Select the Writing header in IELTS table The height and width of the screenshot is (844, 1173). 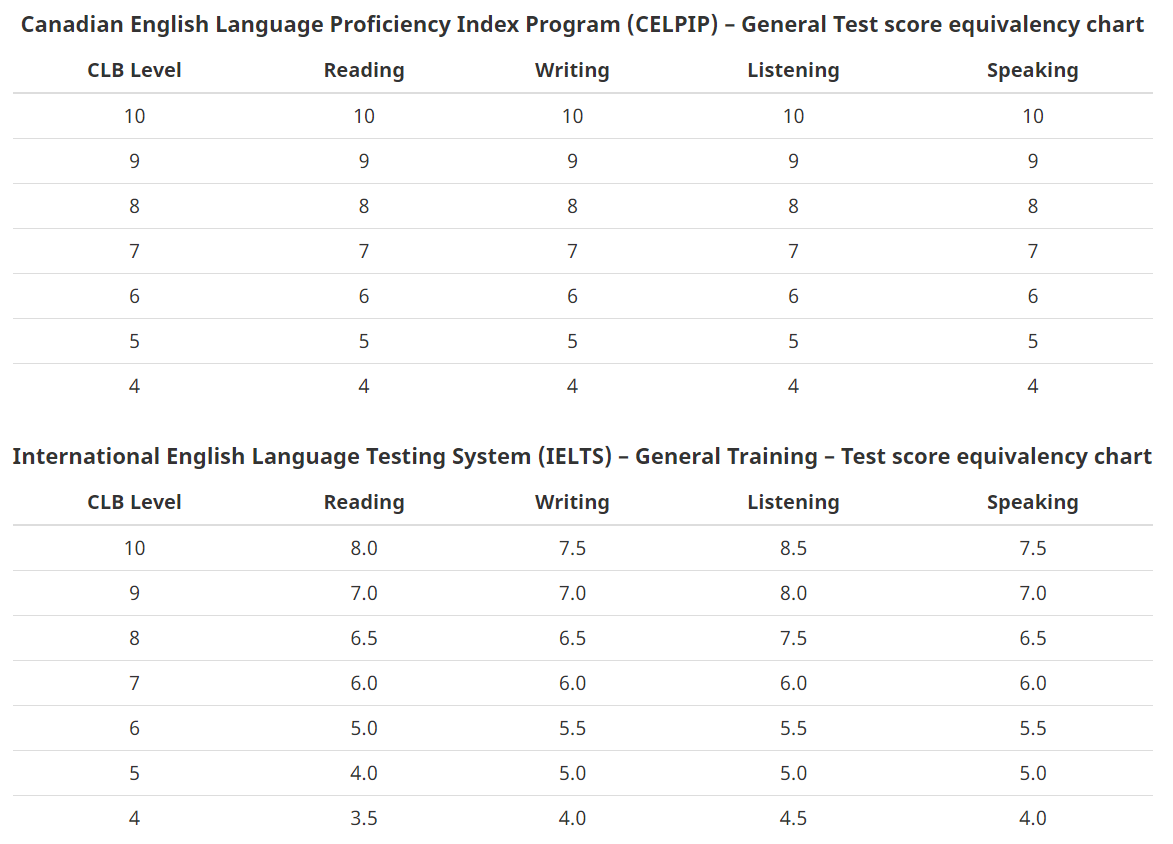[x=572, y=502]
